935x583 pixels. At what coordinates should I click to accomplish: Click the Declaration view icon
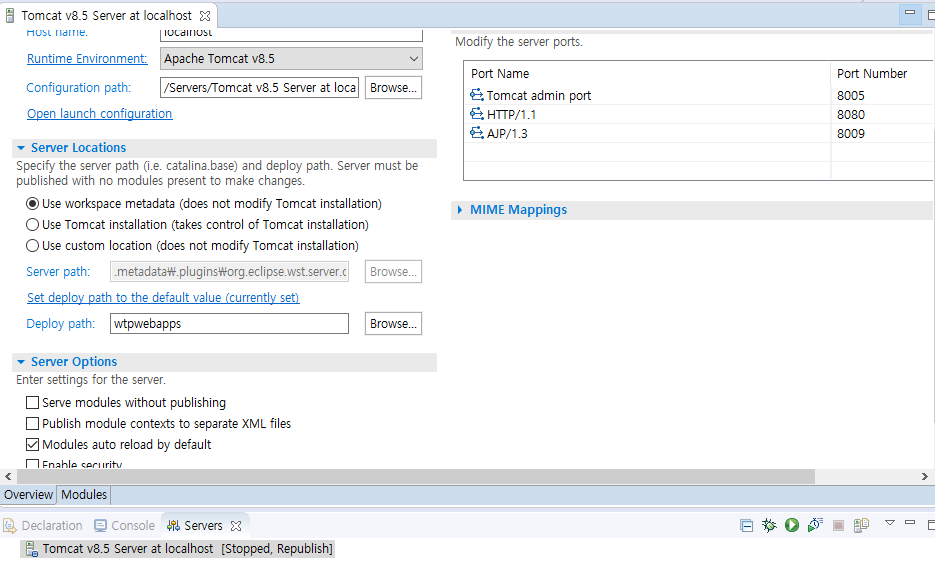pyautogui.click(x=10, y=525)
